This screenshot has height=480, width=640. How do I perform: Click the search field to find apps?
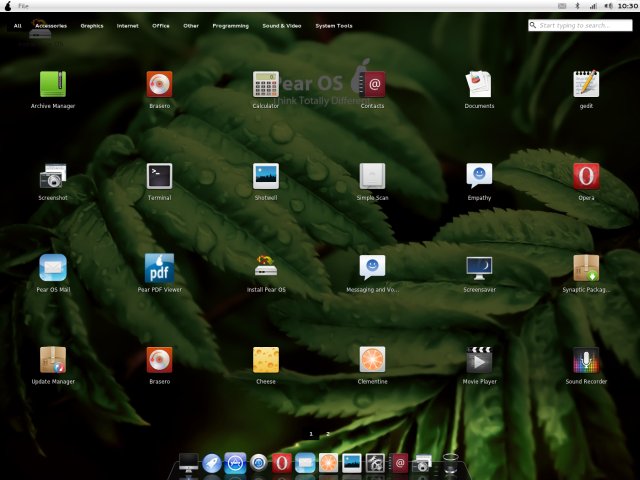pyautogui.click(x=580, y=25)
